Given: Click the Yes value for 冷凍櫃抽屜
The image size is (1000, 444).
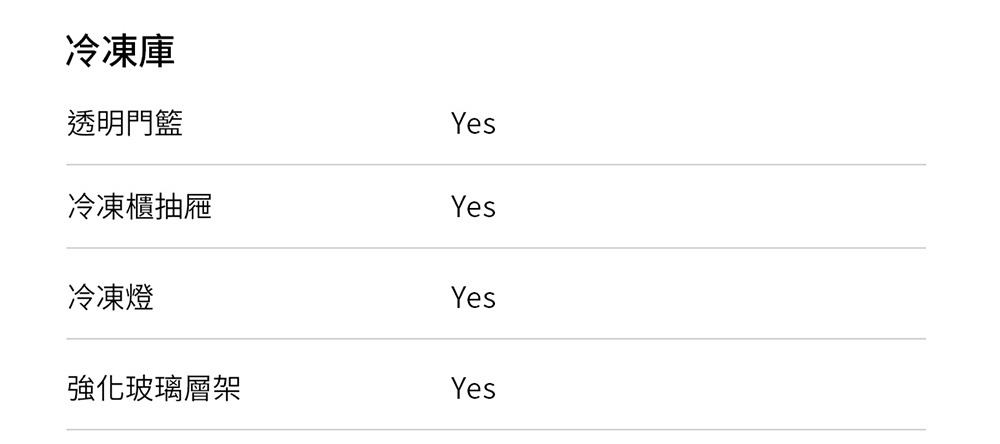Looking at the screenshot, I should (x=473, y=206).
